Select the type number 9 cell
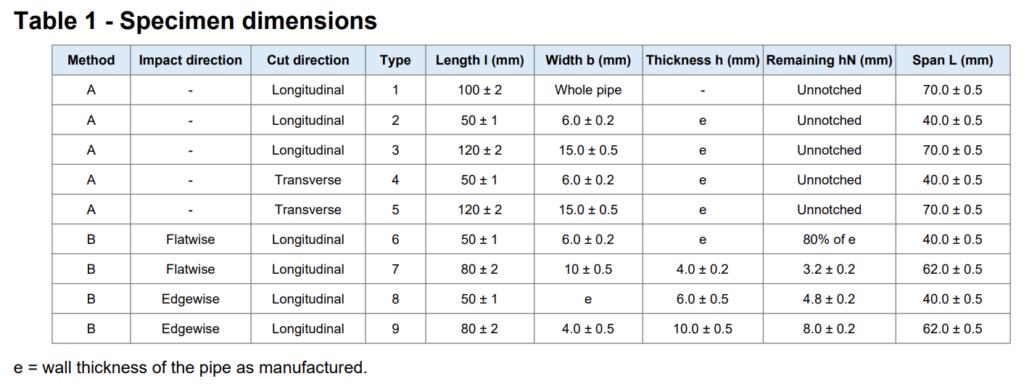Screen dimensions: 1024x387 [395, 329]
